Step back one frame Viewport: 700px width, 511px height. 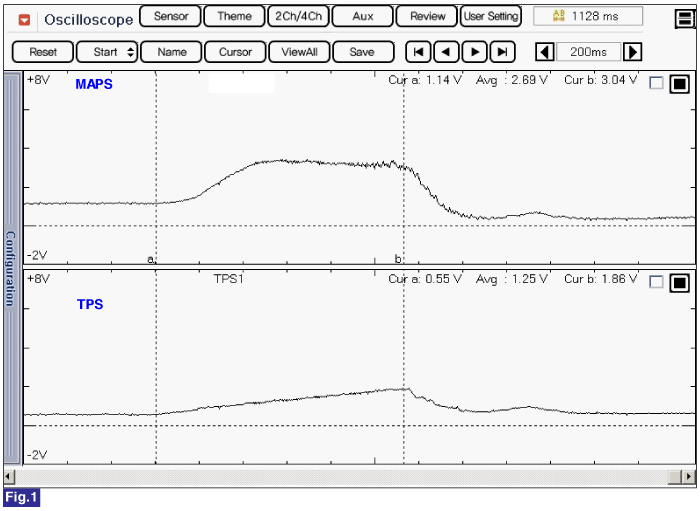coord(446,52)
